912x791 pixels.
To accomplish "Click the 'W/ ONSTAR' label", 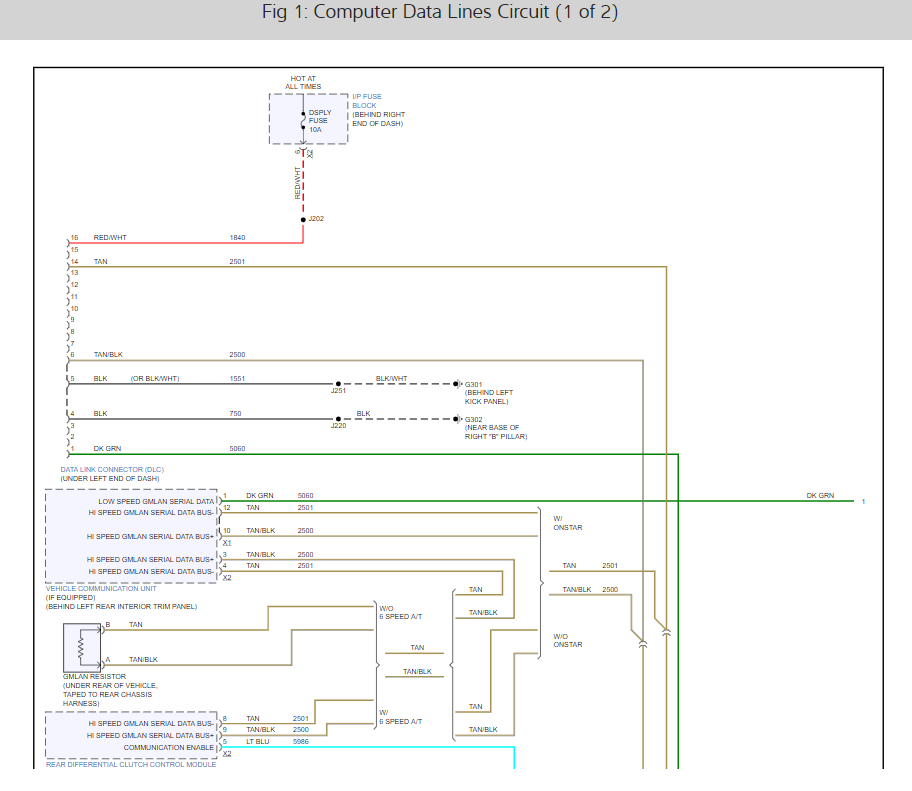I will click(x=568, y=523).
